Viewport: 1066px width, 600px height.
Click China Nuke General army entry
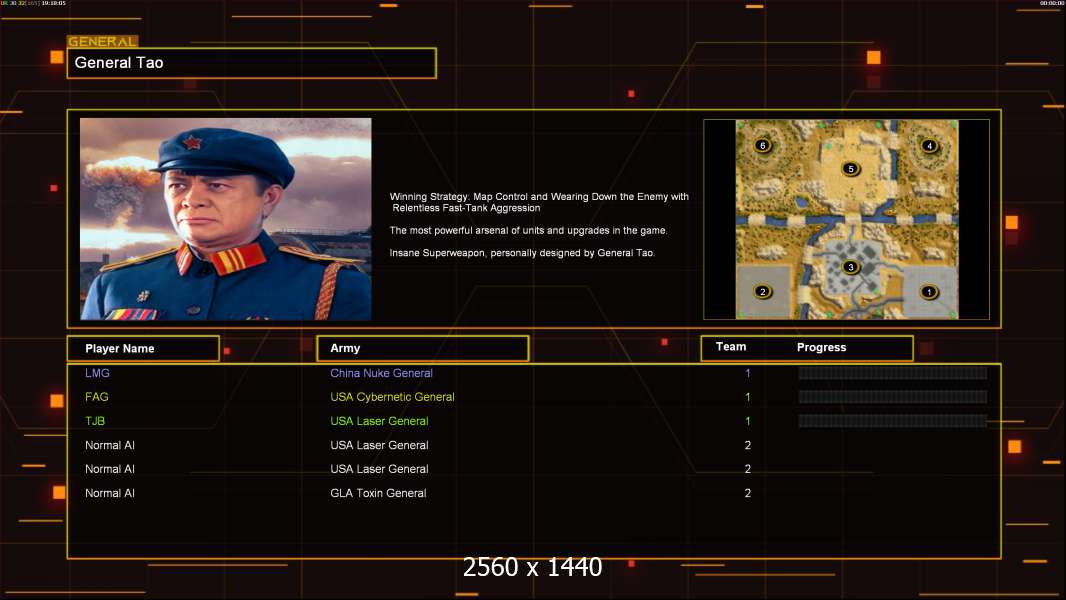(x=381, y=373)
